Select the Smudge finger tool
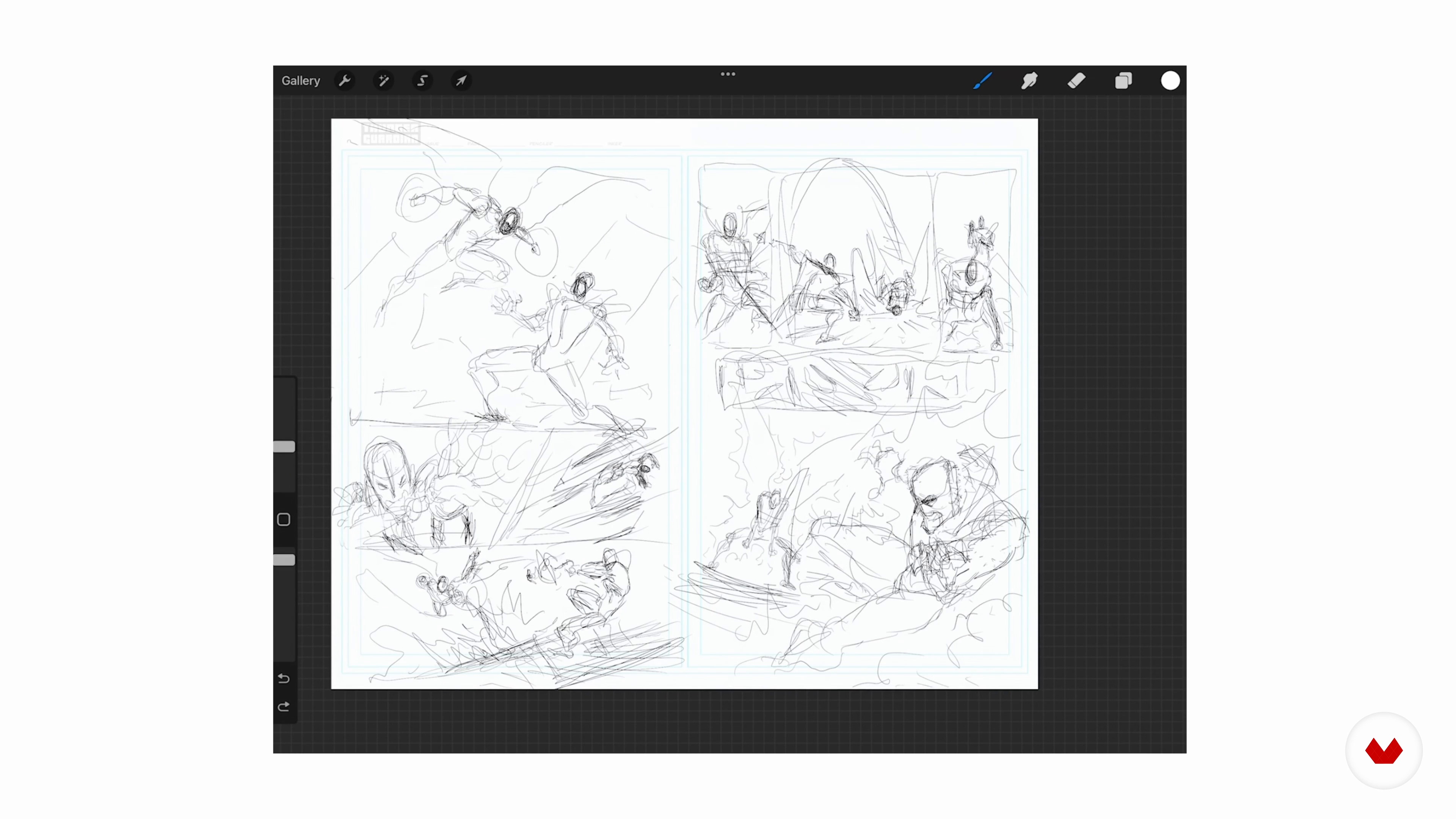Screen dimensions: 1456x819 1029,81
